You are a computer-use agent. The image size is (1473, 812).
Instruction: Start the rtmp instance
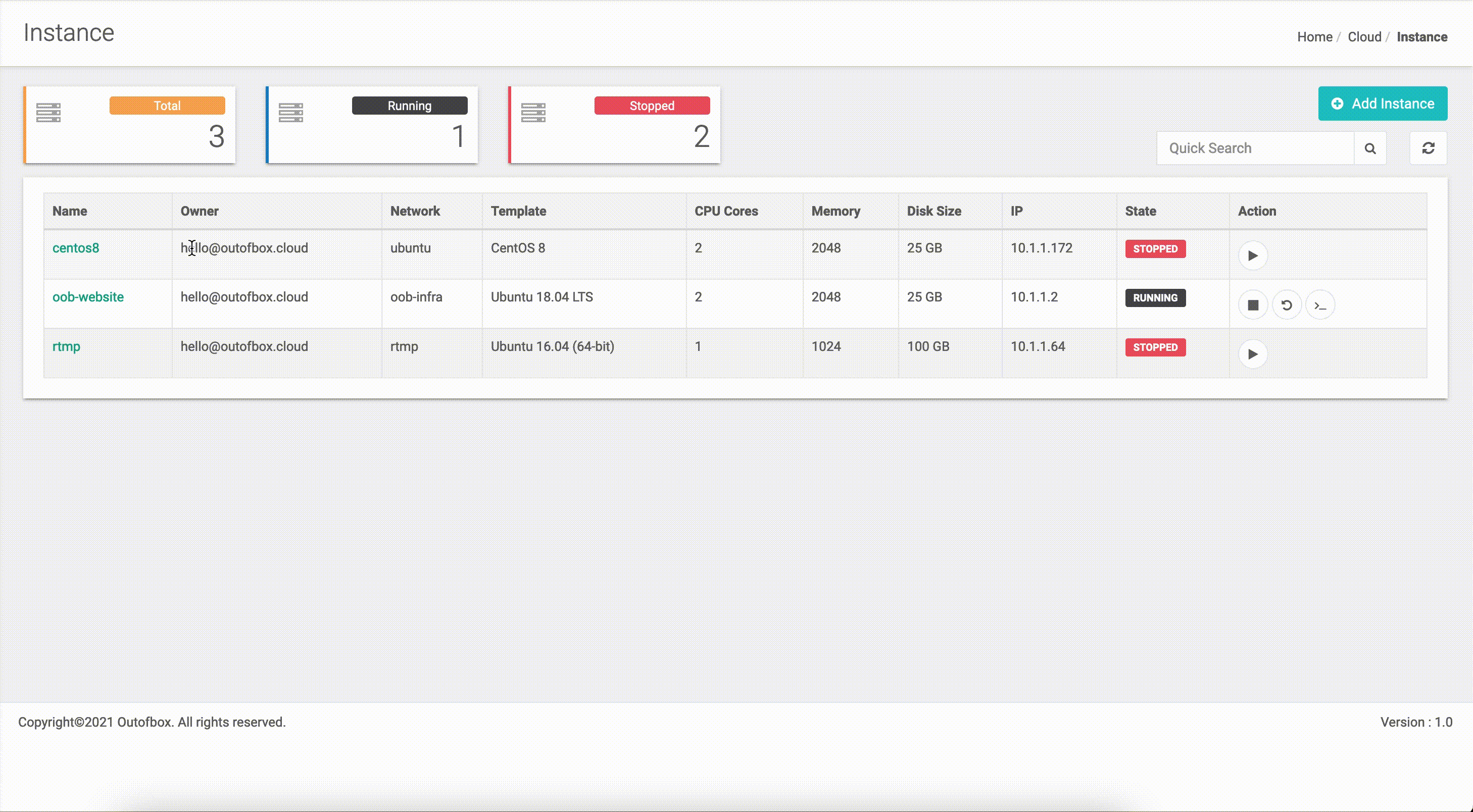[1252, 354]
